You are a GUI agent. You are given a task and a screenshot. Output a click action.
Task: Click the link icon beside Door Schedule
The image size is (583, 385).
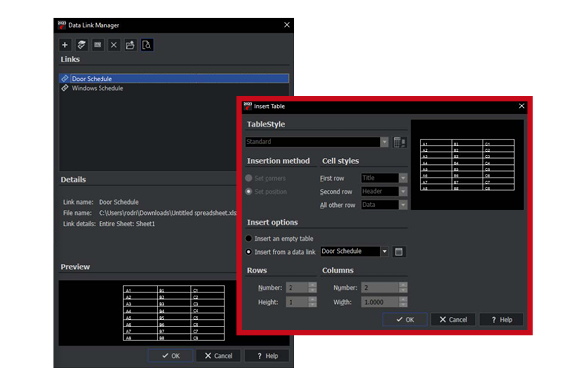click(x=65, y=78)
